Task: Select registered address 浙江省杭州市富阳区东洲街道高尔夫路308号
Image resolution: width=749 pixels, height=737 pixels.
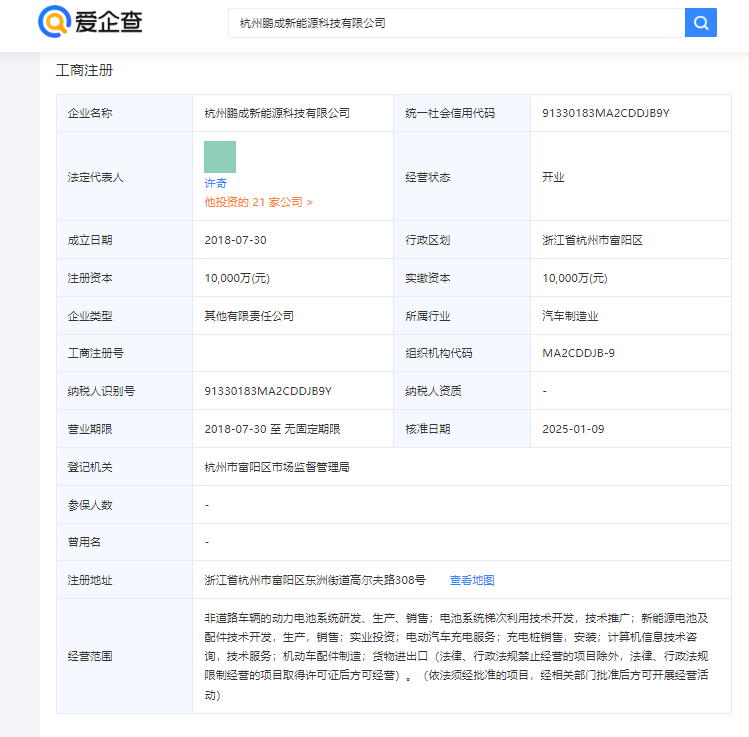Action: click(x=315, y=580)
